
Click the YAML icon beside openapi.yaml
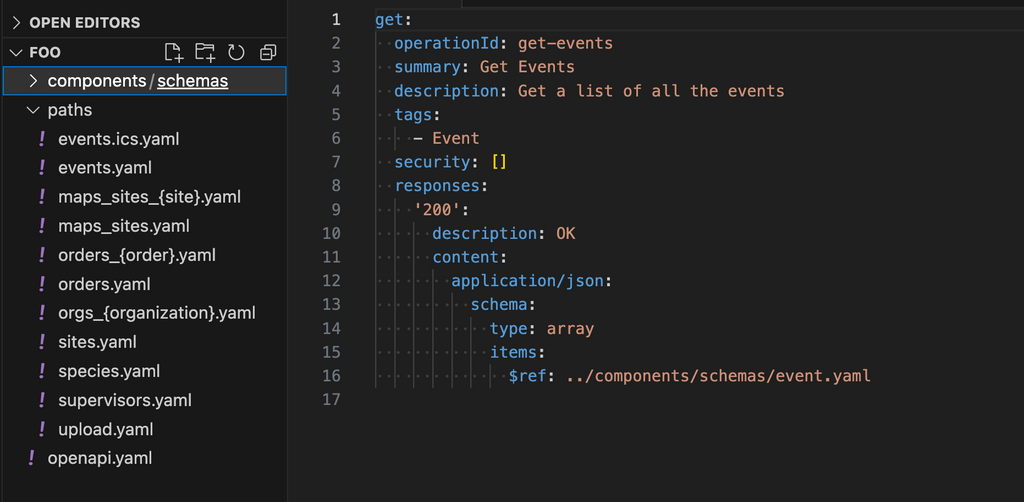pyautogui.click(x=31, y=458)
